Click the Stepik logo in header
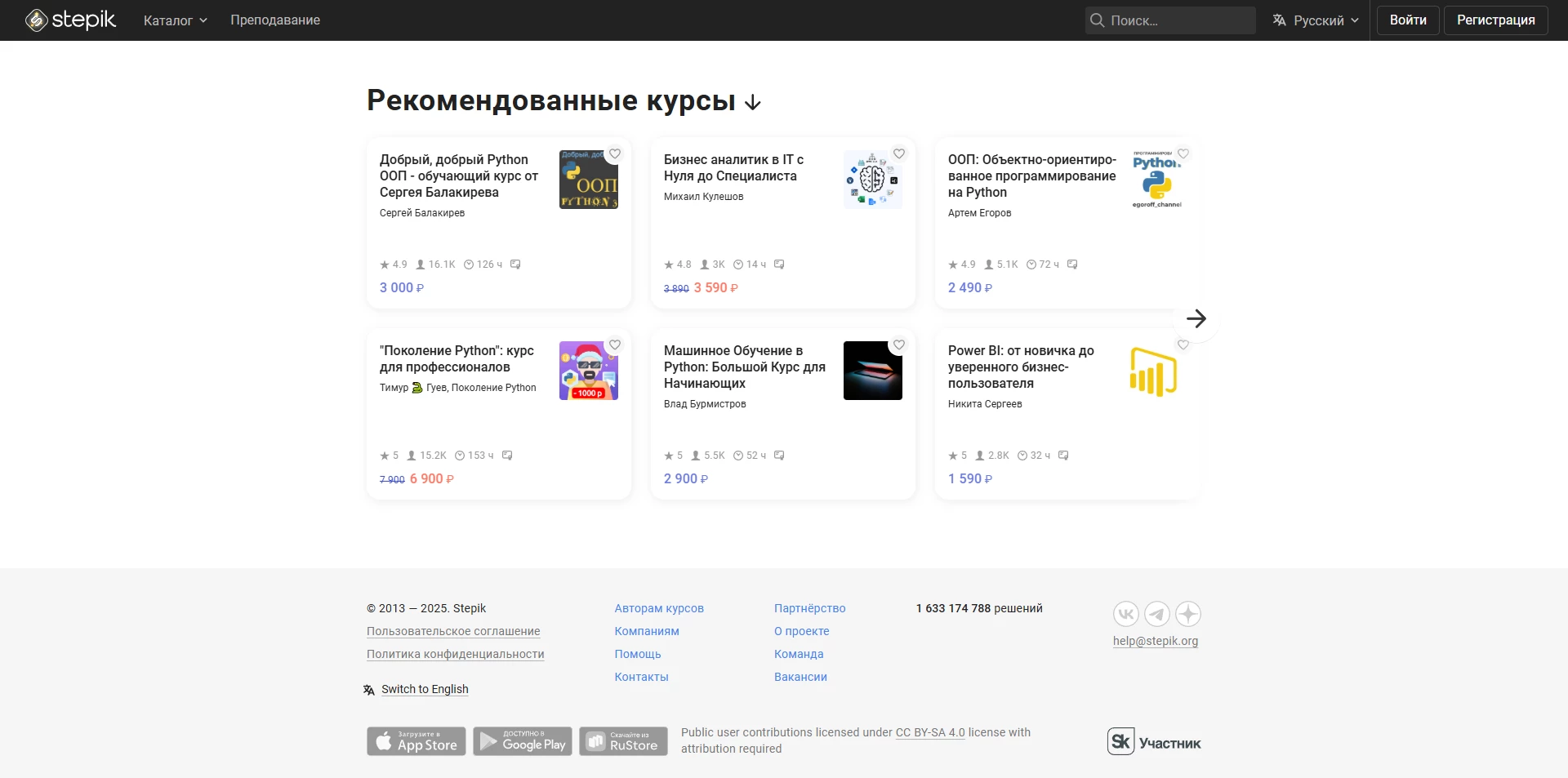Screen dimensions: 1568x778 (x=70, y=20)
